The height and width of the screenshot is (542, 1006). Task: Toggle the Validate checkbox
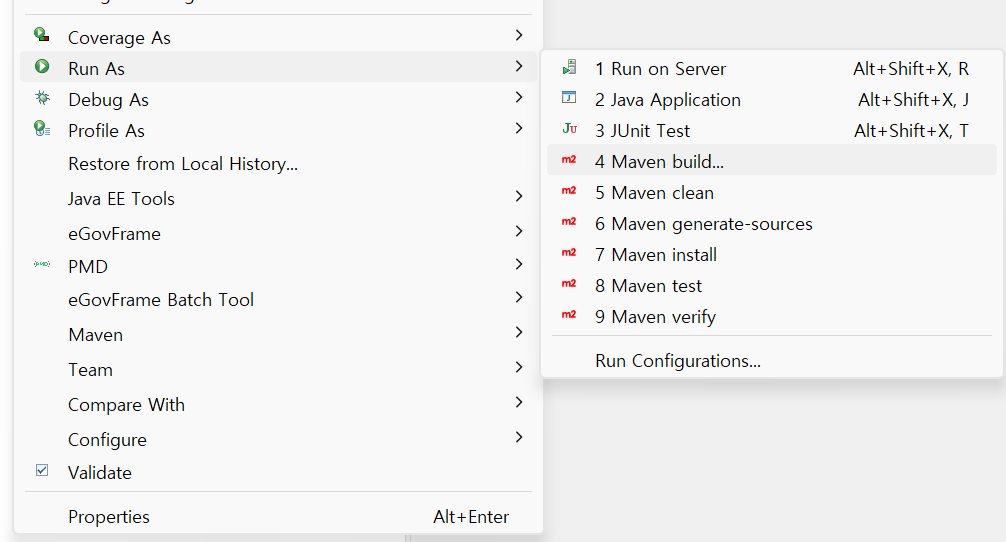(x=42, y=471)
